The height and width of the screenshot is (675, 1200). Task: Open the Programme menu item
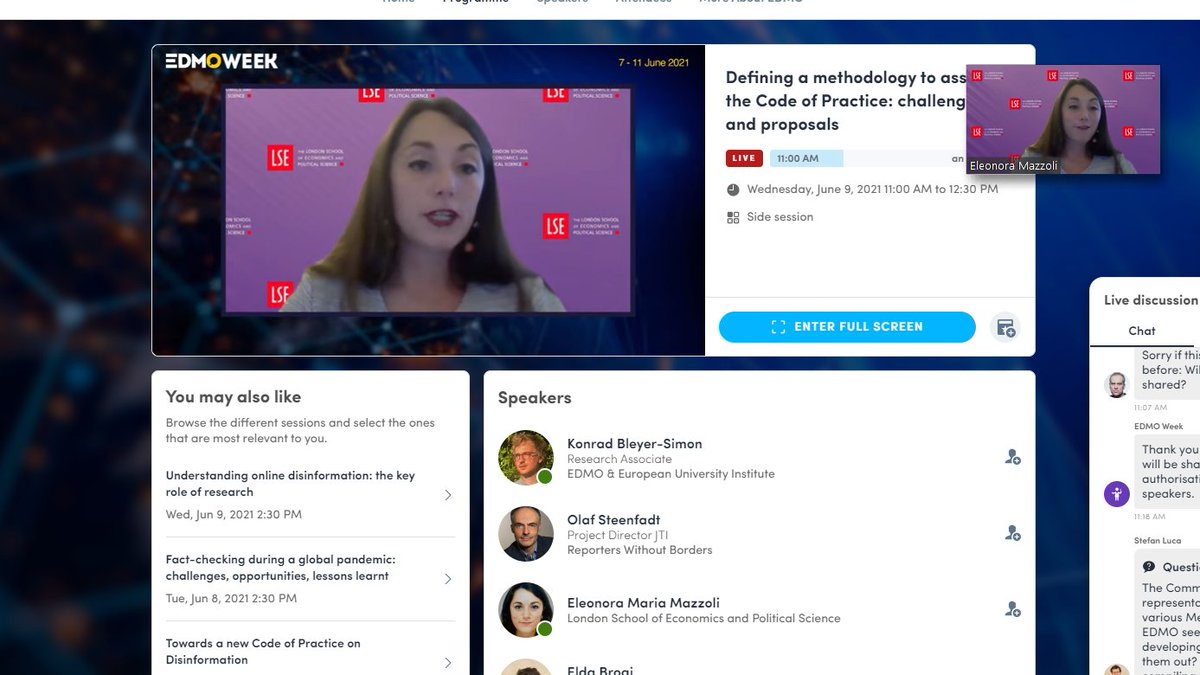tap(476, 3)
